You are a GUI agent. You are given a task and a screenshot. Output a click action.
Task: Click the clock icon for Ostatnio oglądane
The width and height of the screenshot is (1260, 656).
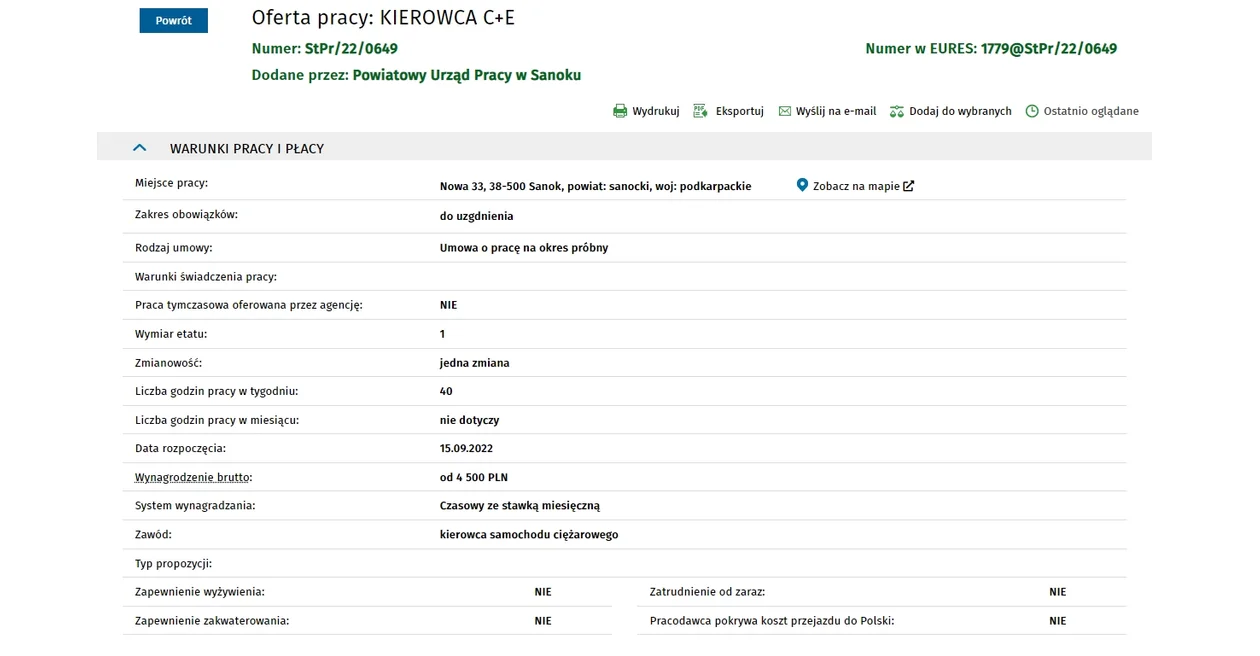1032,111
